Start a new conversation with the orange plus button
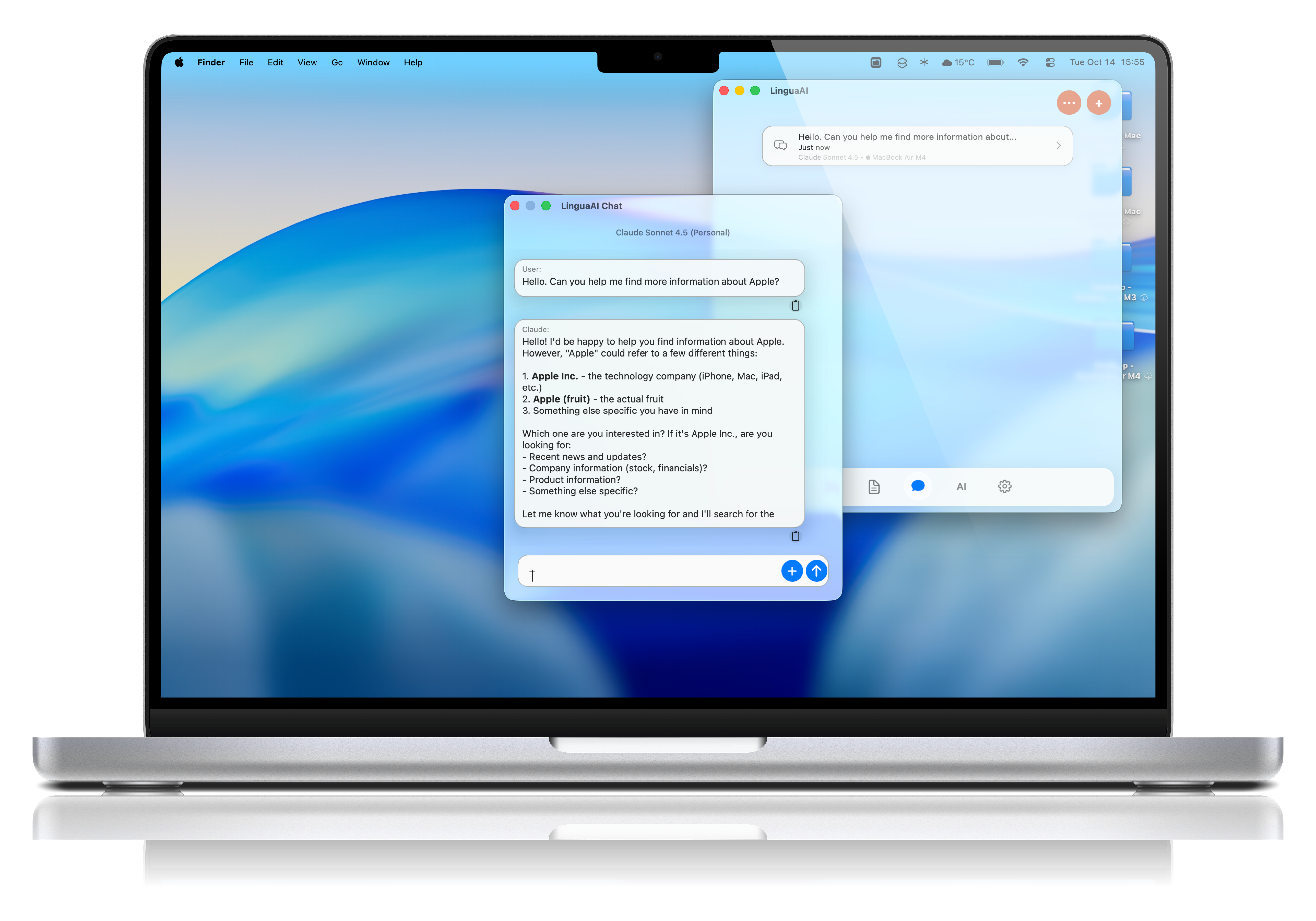The width and height of the screenshot is (1316, 921). pyautogui.click(x=1099, y=103)
